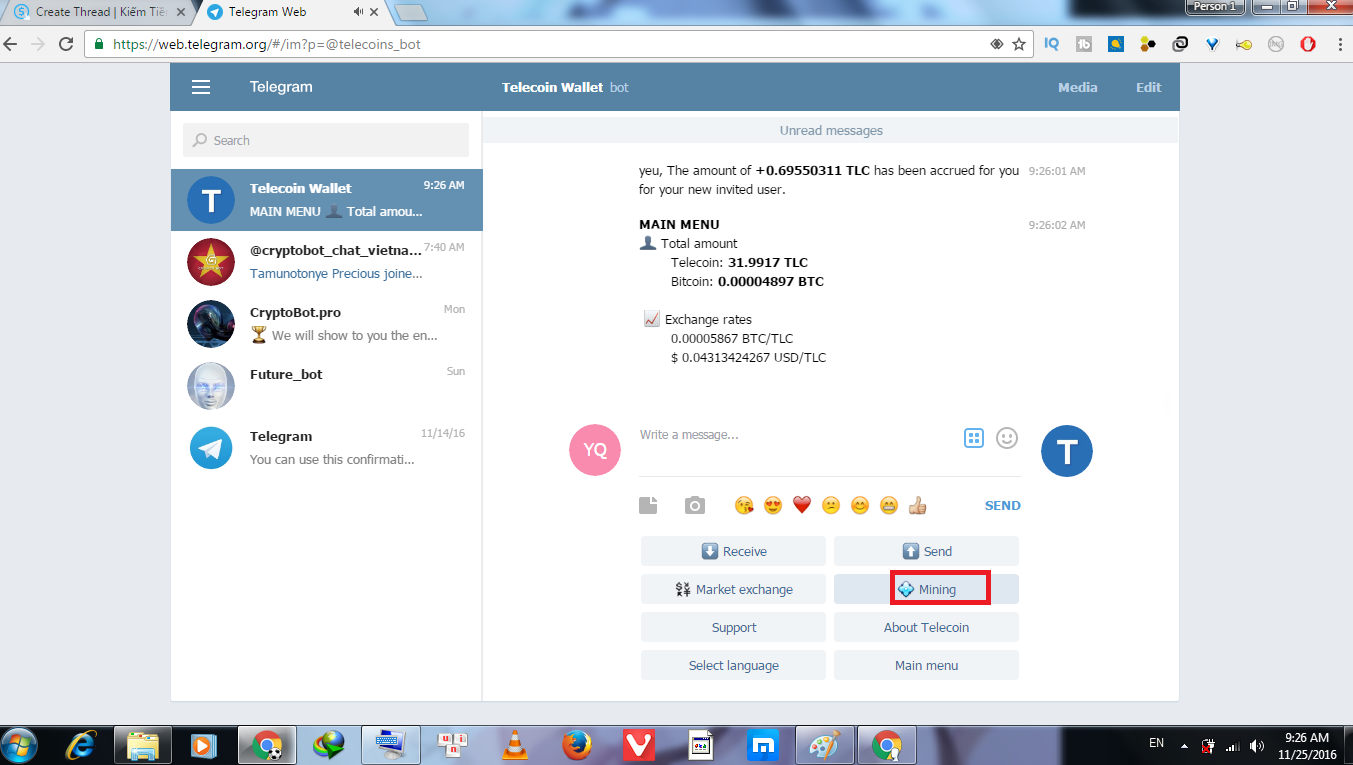The height and width of the screenshot is (765, 1353).
Task: Attach a photo using the camera icon
Action: click(x=695, y=505)
